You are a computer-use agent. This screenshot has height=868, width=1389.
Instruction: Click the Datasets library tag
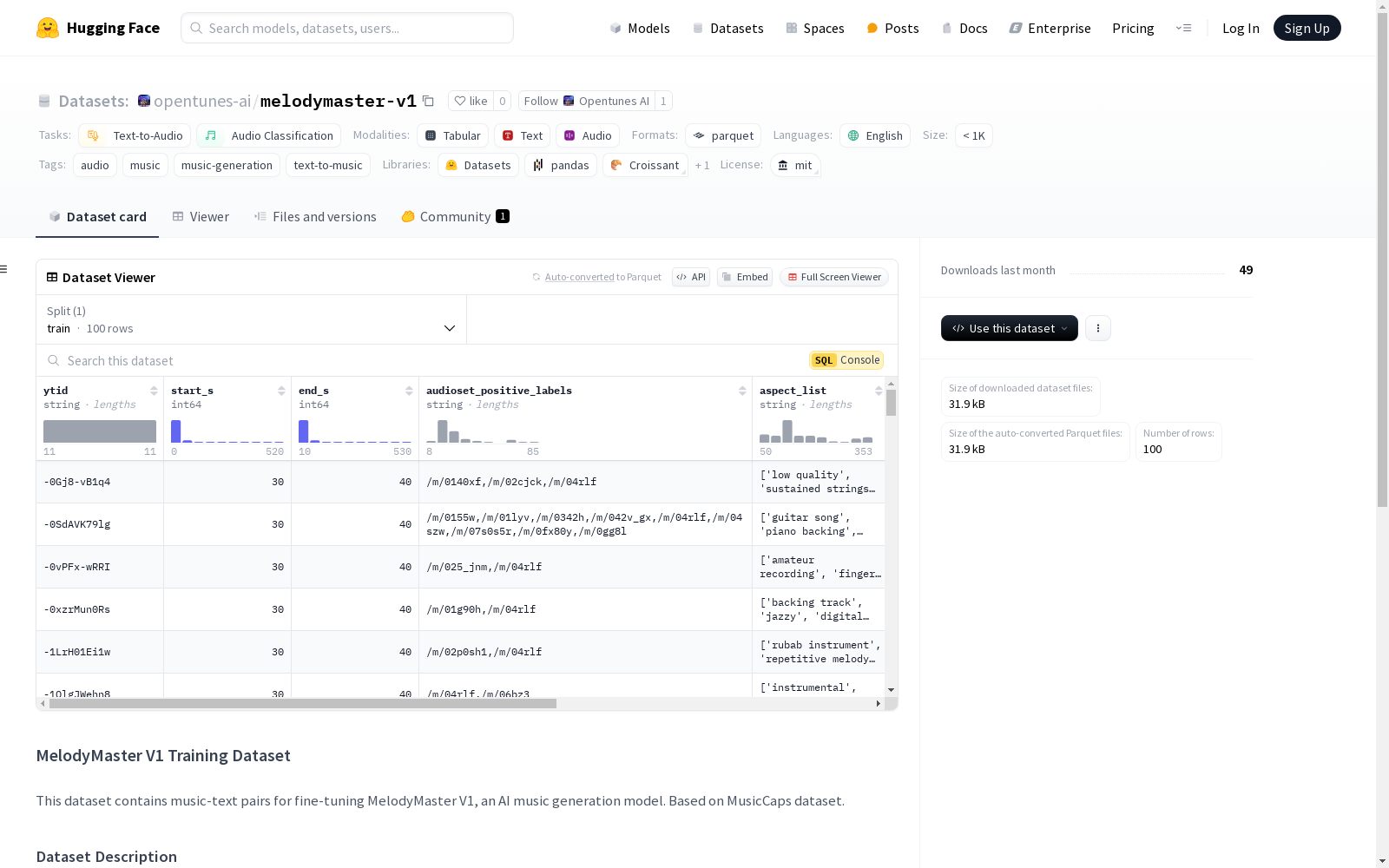[478, 165]
